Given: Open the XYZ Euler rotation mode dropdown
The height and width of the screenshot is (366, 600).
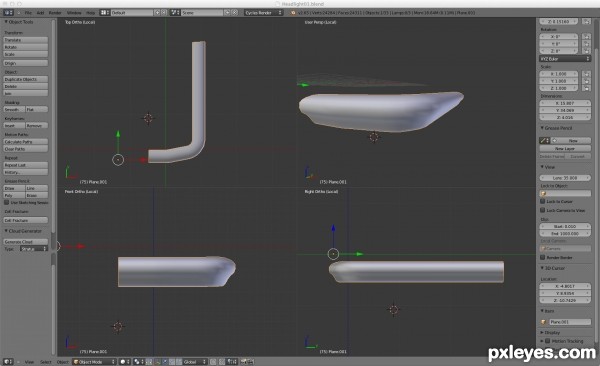Looking at the screenshot, I should [x=565, y=59].
